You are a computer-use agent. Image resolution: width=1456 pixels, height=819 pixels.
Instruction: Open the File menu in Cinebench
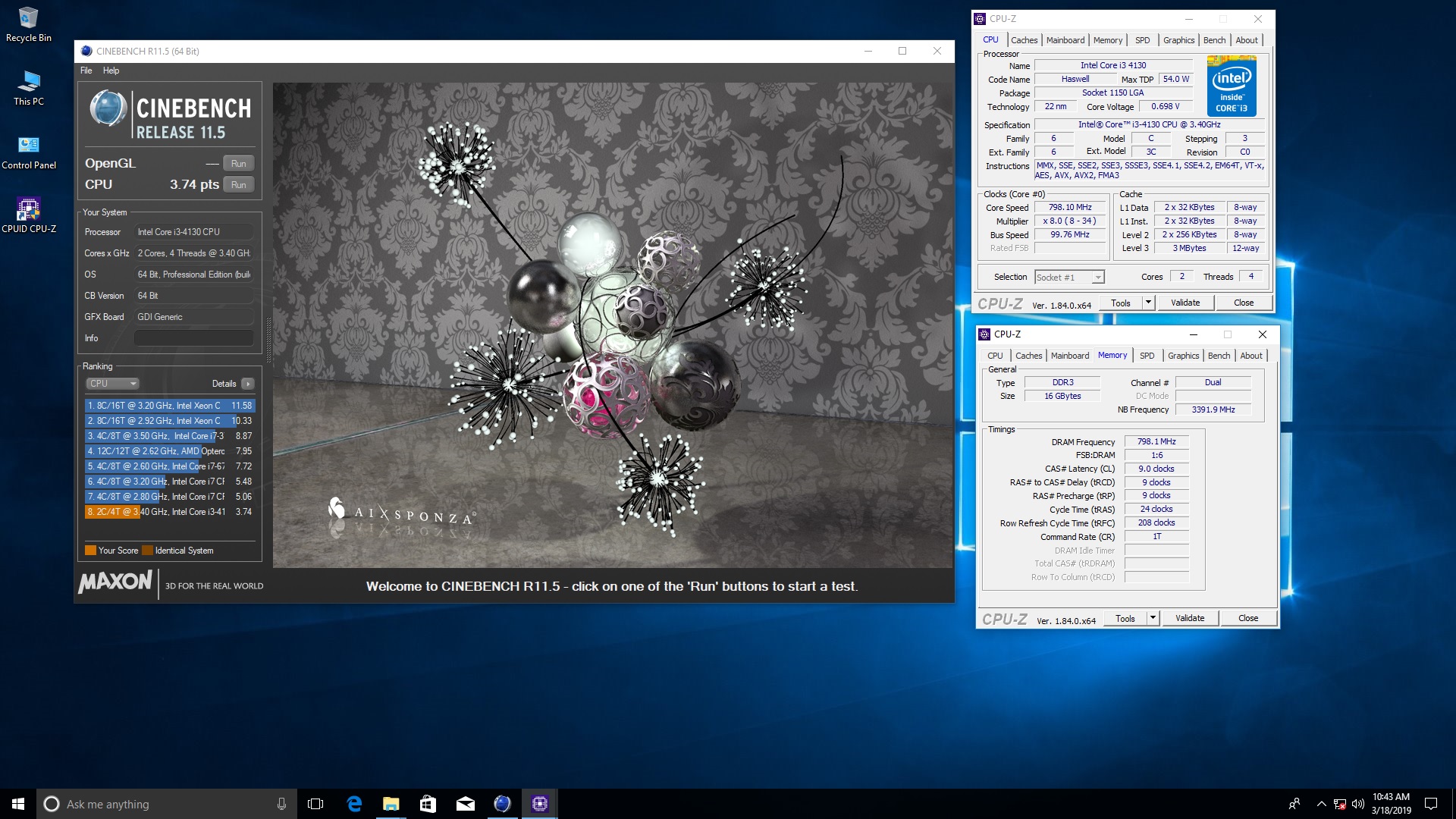click(x=86, y=71)
